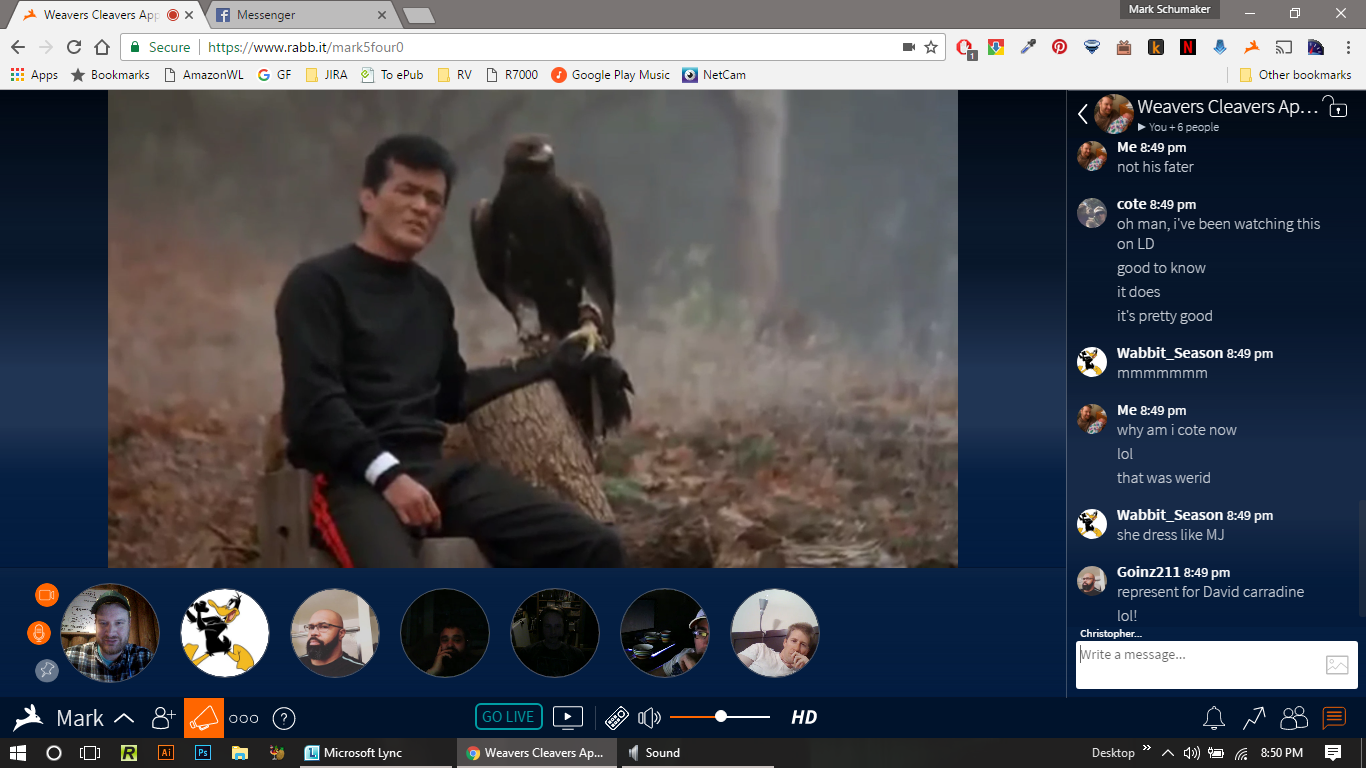The height and width of the screenshot is (768, 1366).
Task: Go back with the chat header chevron
Action: point(1082,114)
